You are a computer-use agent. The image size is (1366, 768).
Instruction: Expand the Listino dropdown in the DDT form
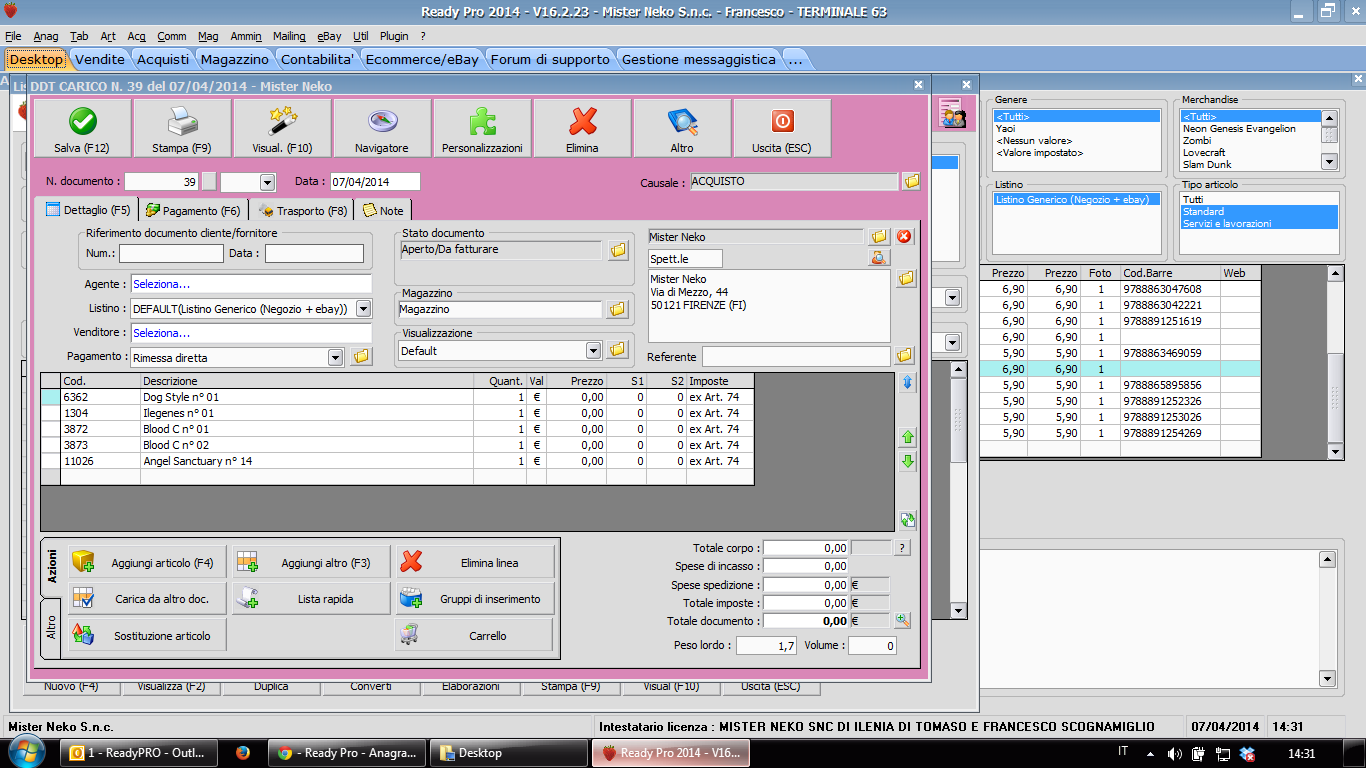[x=363, y=310]
